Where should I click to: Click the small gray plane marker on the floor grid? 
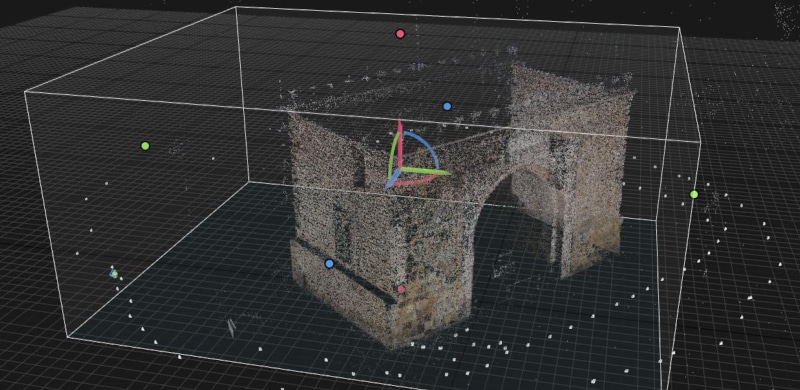click(231, 328)
